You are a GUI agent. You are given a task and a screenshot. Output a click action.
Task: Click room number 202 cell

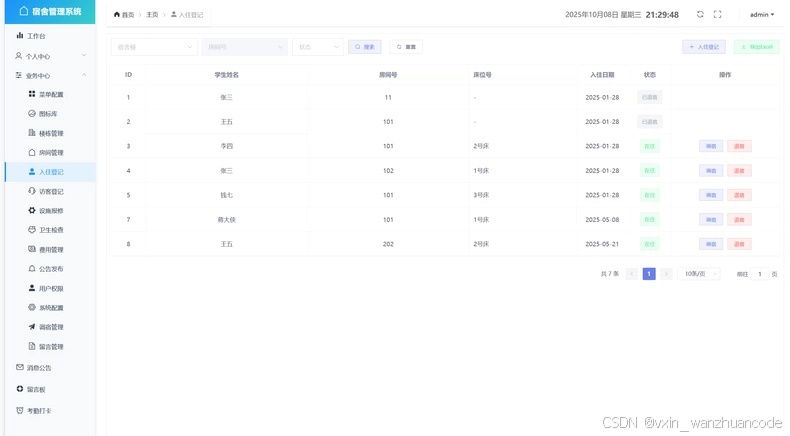(x=388, y=244)
